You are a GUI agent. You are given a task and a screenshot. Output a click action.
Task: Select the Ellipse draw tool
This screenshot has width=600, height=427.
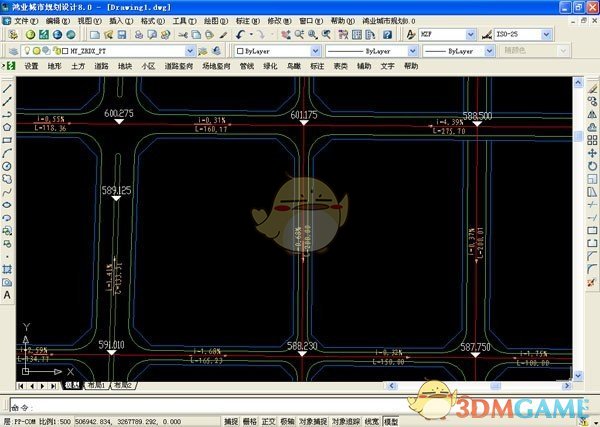pyautogui.click(x=7, y=205)
